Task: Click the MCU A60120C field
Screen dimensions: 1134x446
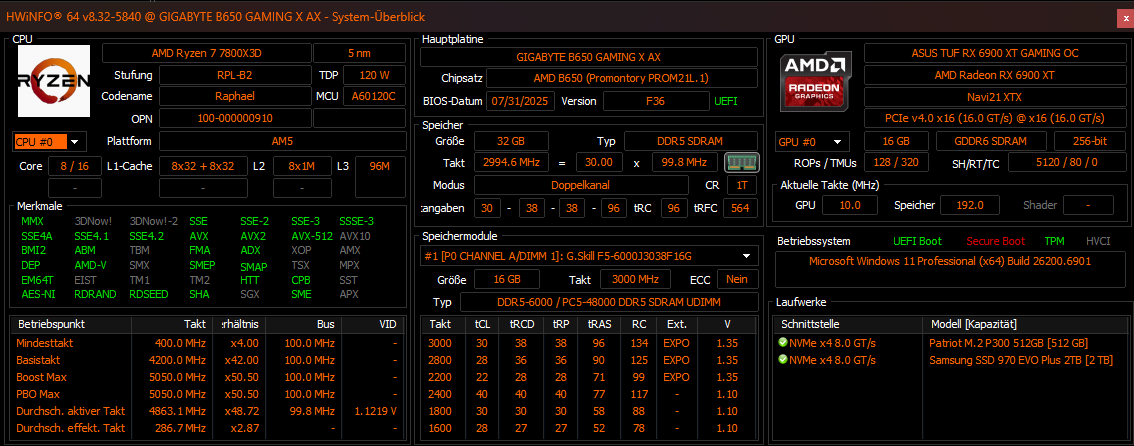Action: (374, 96)
